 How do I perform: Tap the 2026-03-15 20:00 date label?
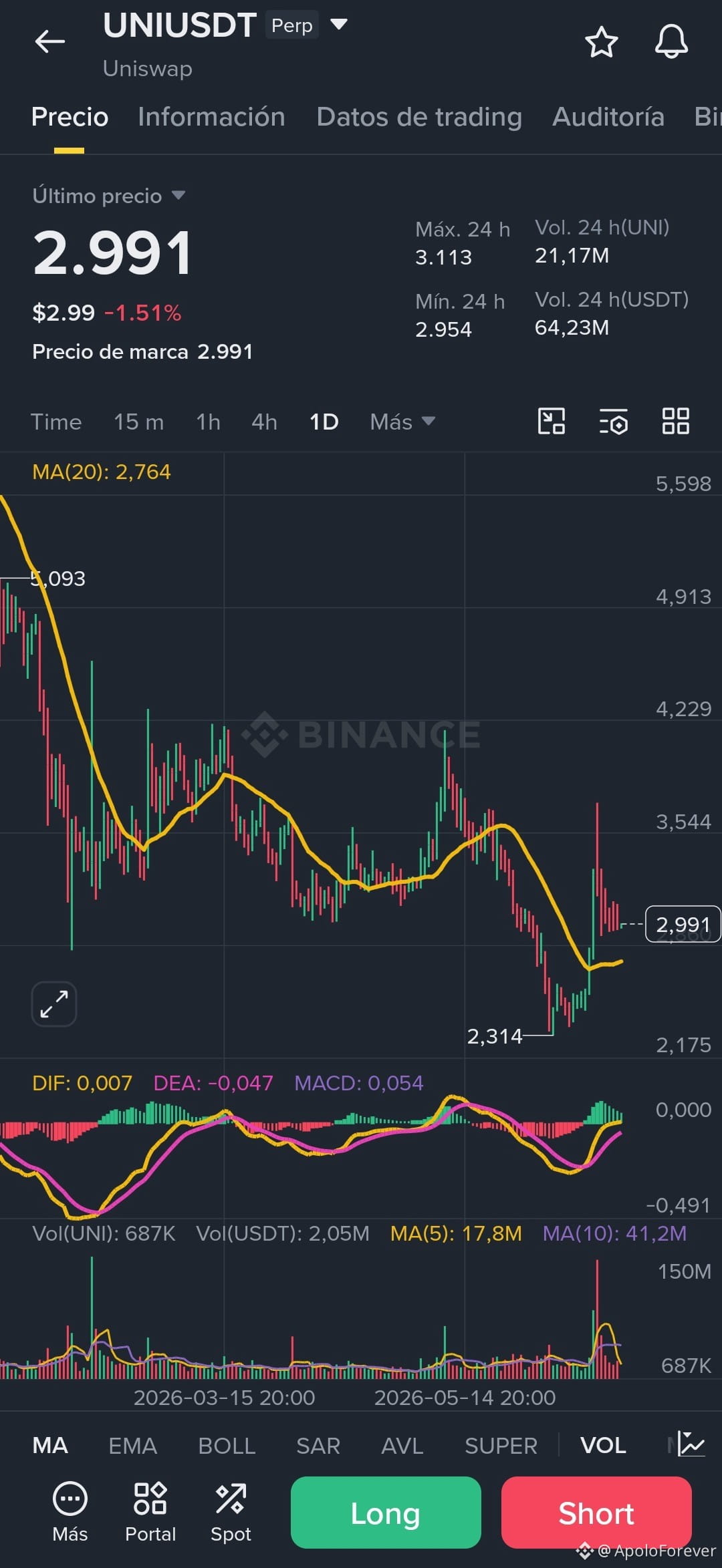[x=224, y=1398]
